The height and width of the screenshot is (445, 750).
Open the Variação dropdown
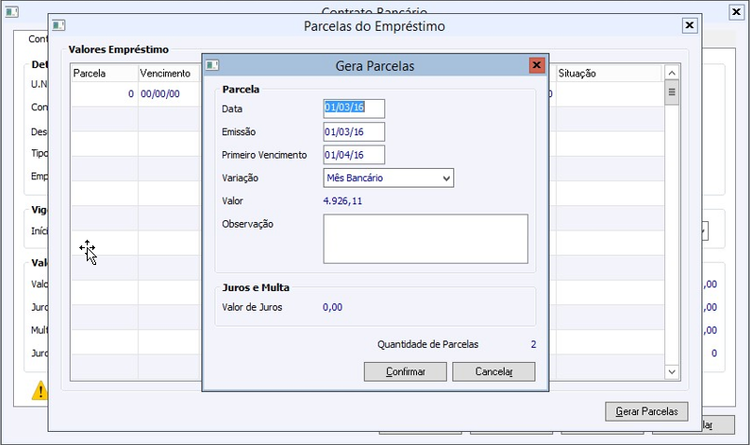(446, 178)
